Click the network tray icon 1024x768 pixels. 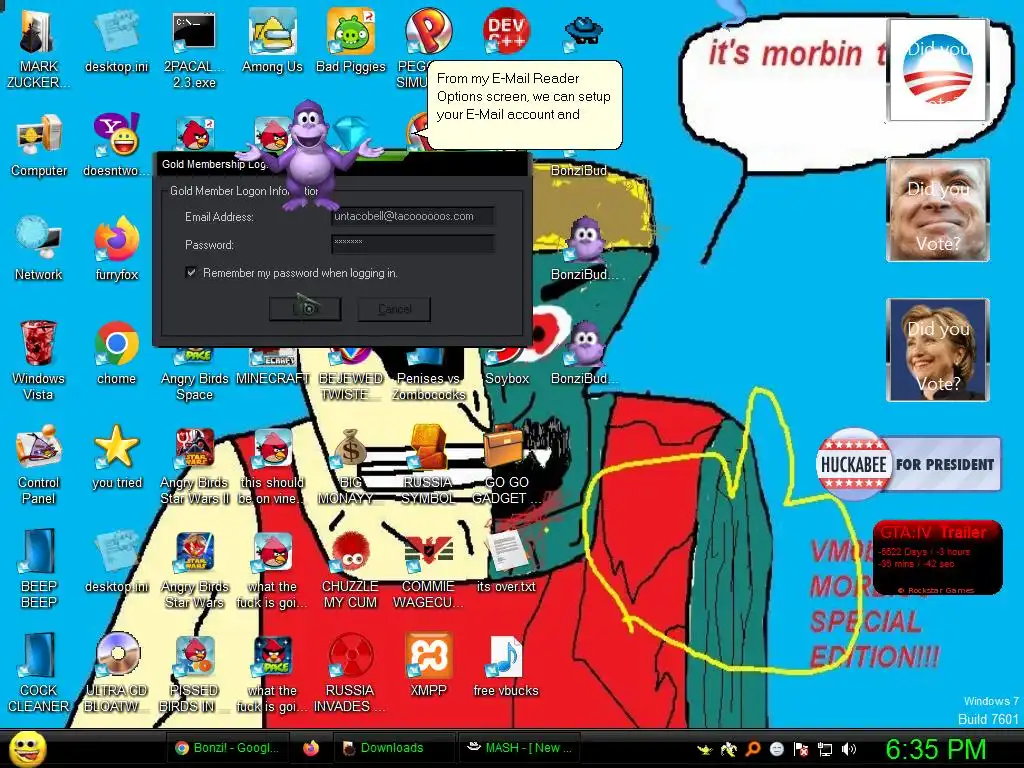tap(825, 749)
